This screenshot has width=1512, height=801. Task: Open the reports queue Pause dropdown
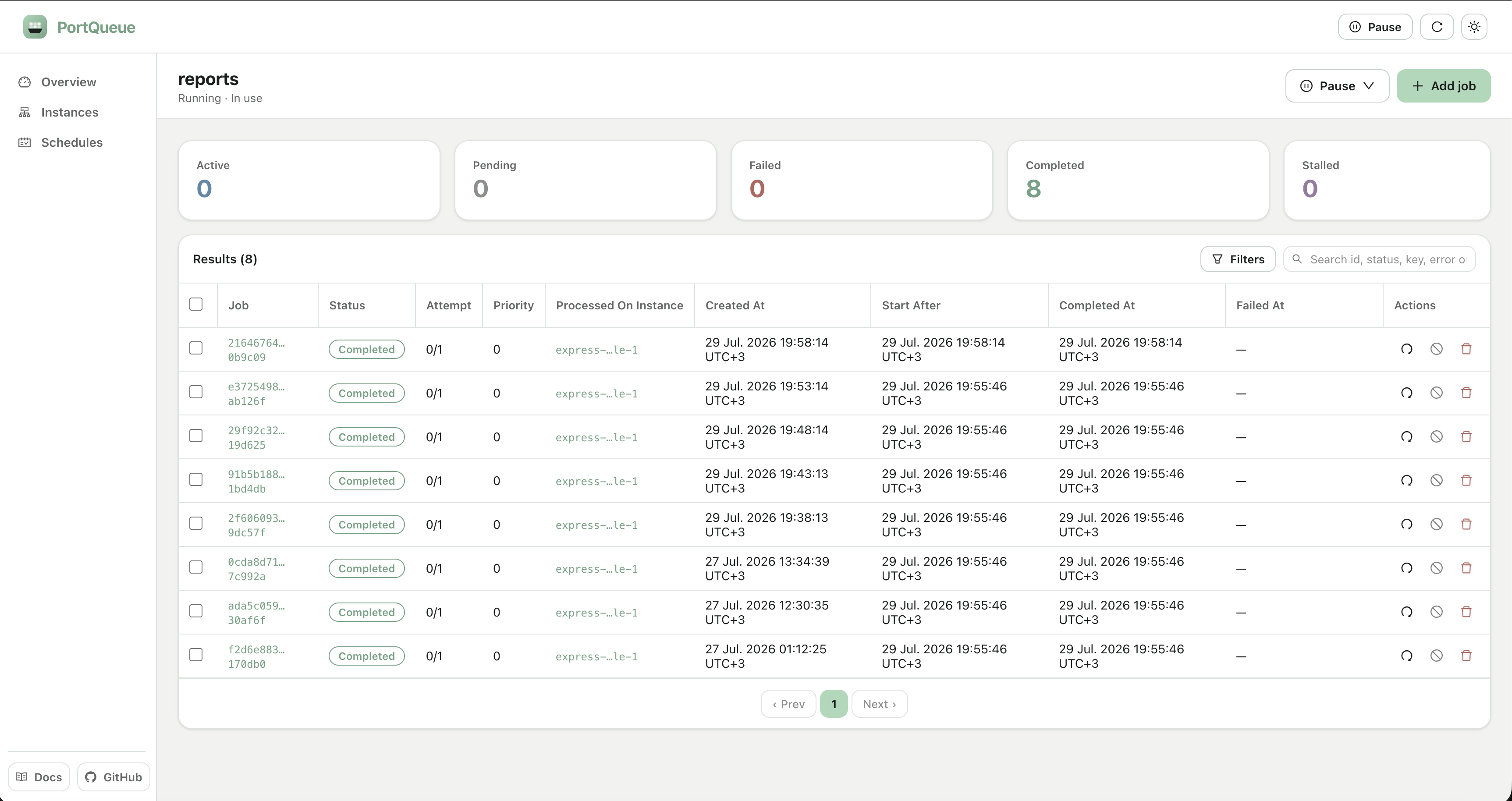1337,86
